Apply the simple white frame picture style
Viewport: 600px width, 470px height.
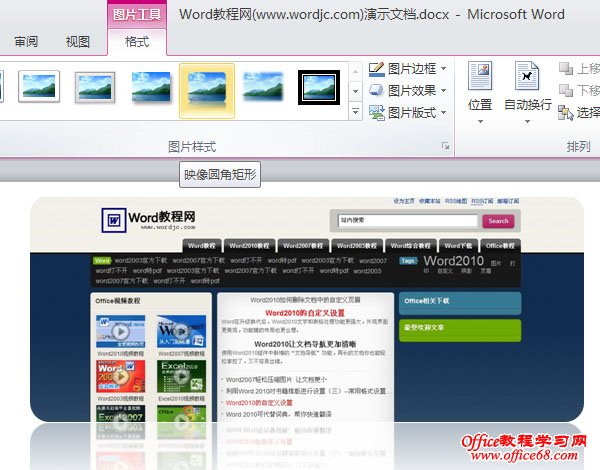(x=39, y=86)
